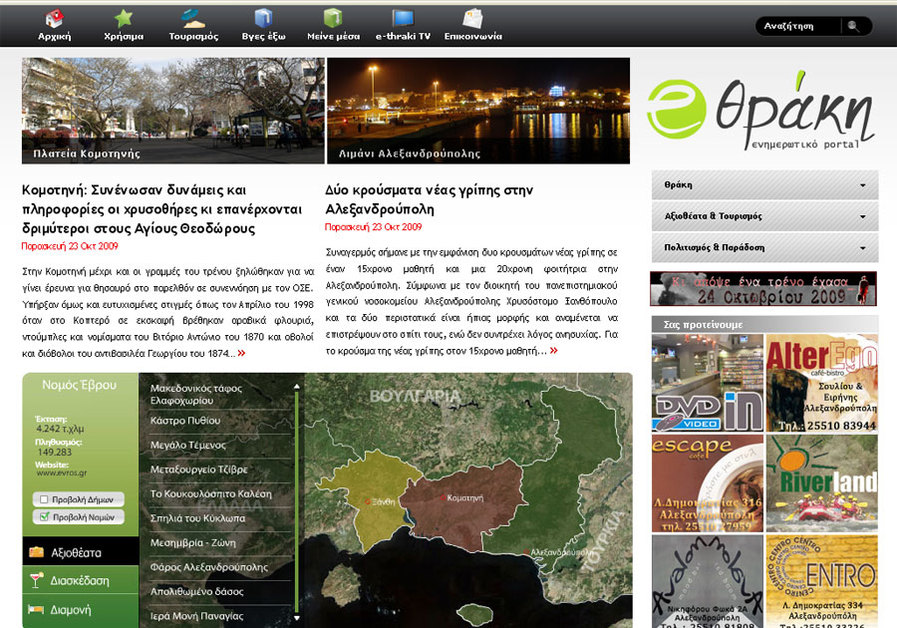
Task: Open the Αρχική home page icon
Action: (52, 18)
